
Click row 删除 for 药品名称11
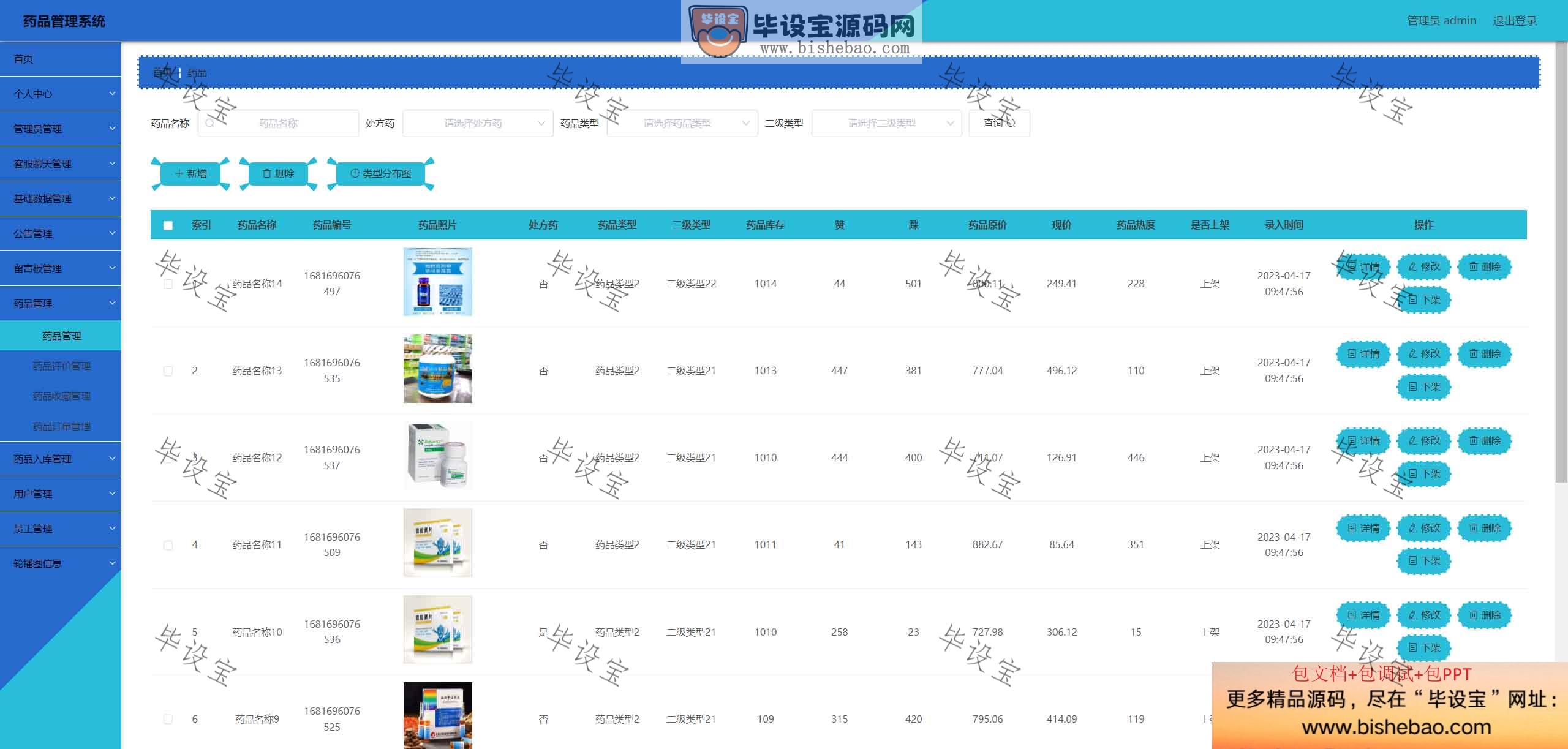point(1485,529)
